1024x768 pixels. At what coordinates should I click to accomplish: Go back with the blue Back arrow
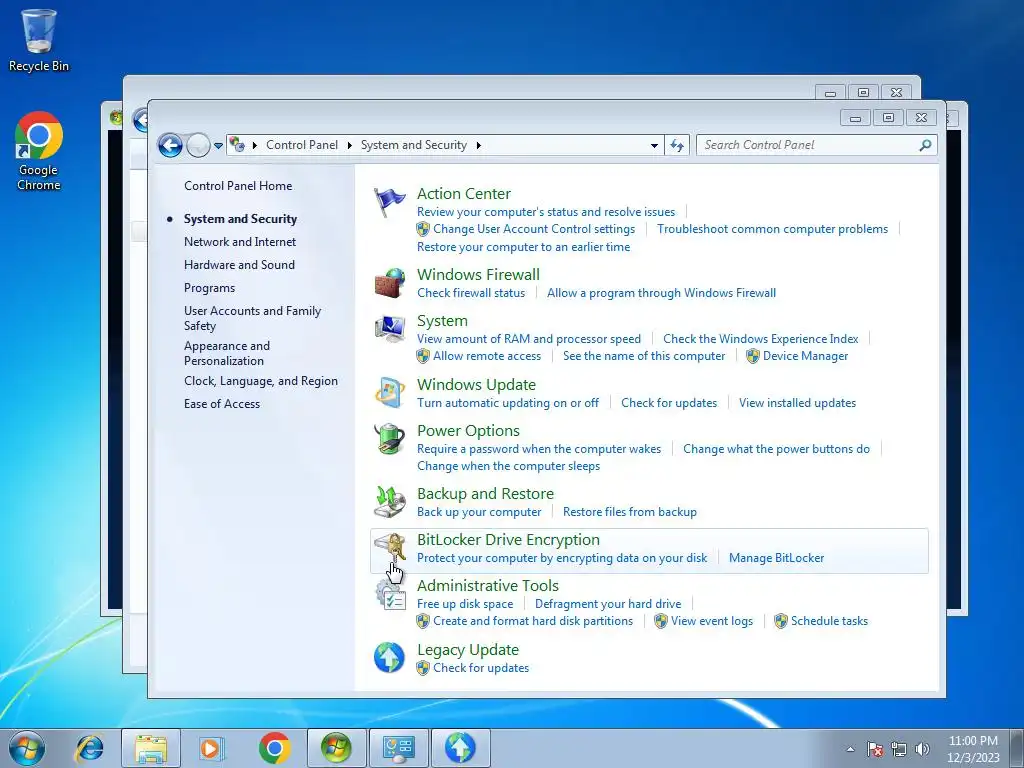[x=170, y=145]
